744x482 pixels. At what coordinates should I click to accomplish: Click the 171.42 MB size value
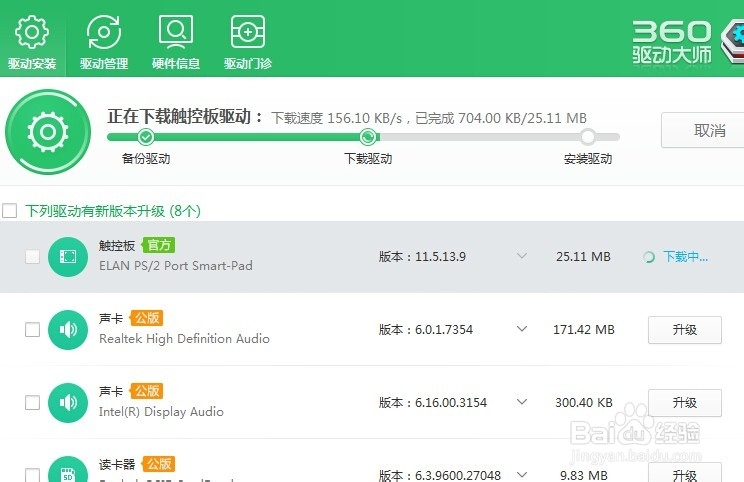(x=584, y=330)
